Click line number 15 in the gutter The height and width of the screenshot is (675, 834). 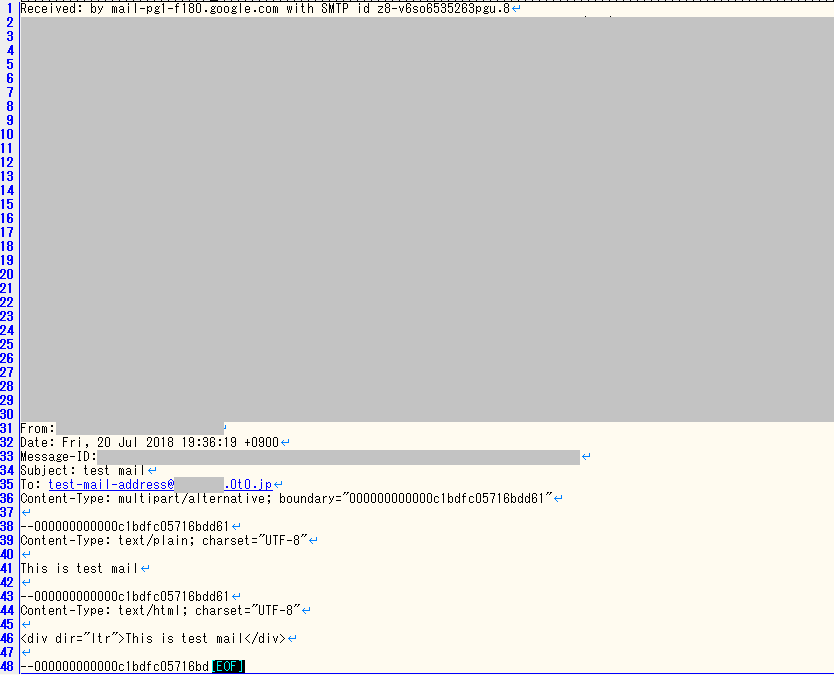[7, 204]
